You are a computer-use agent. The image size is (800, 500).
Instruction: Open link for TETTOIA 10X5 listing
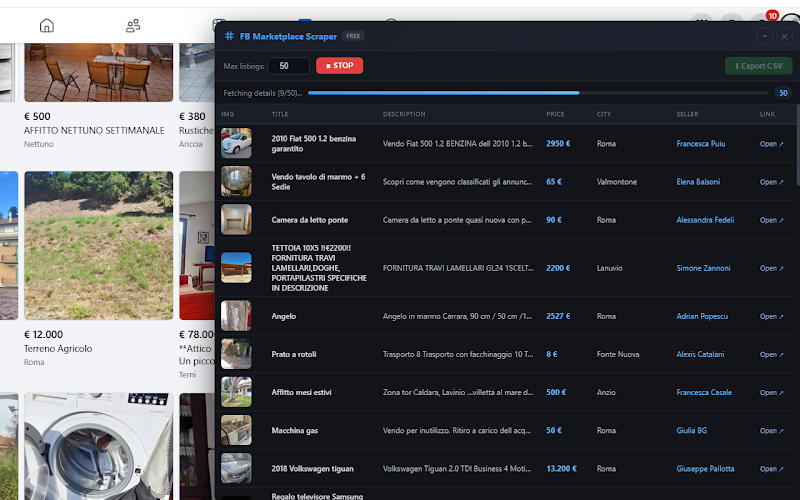click(x=771, y=268)
